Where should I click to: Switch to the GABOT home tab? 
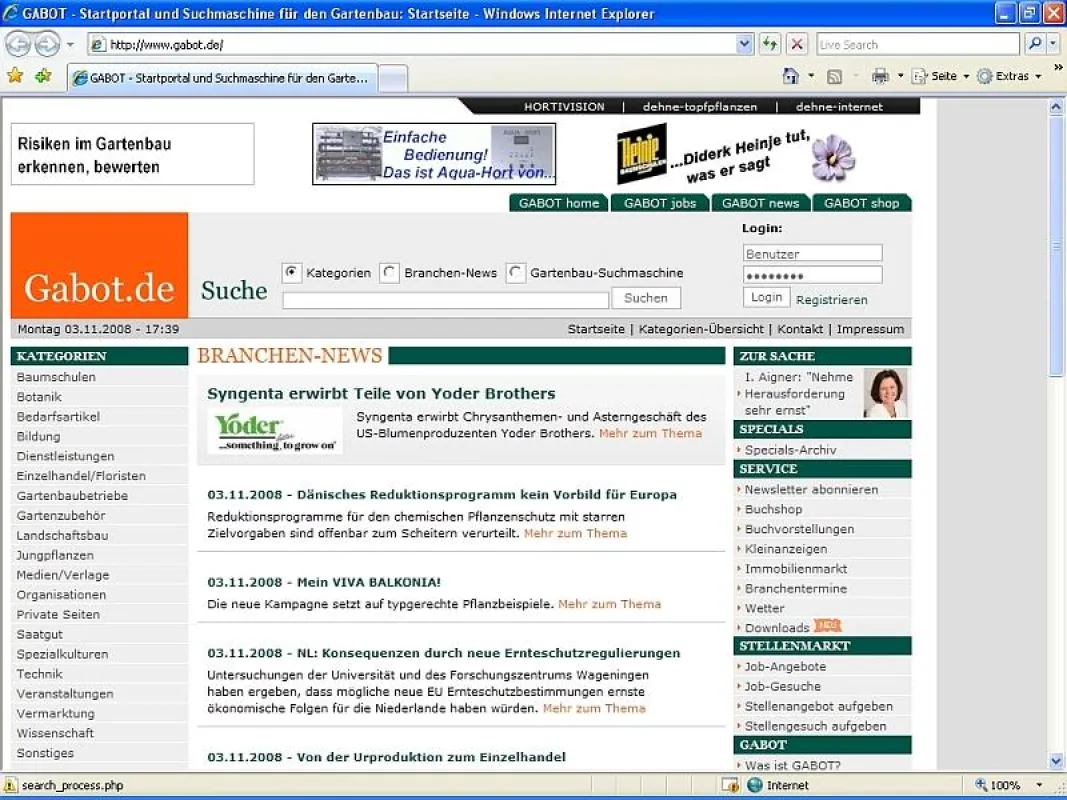[x=559, y=203]
